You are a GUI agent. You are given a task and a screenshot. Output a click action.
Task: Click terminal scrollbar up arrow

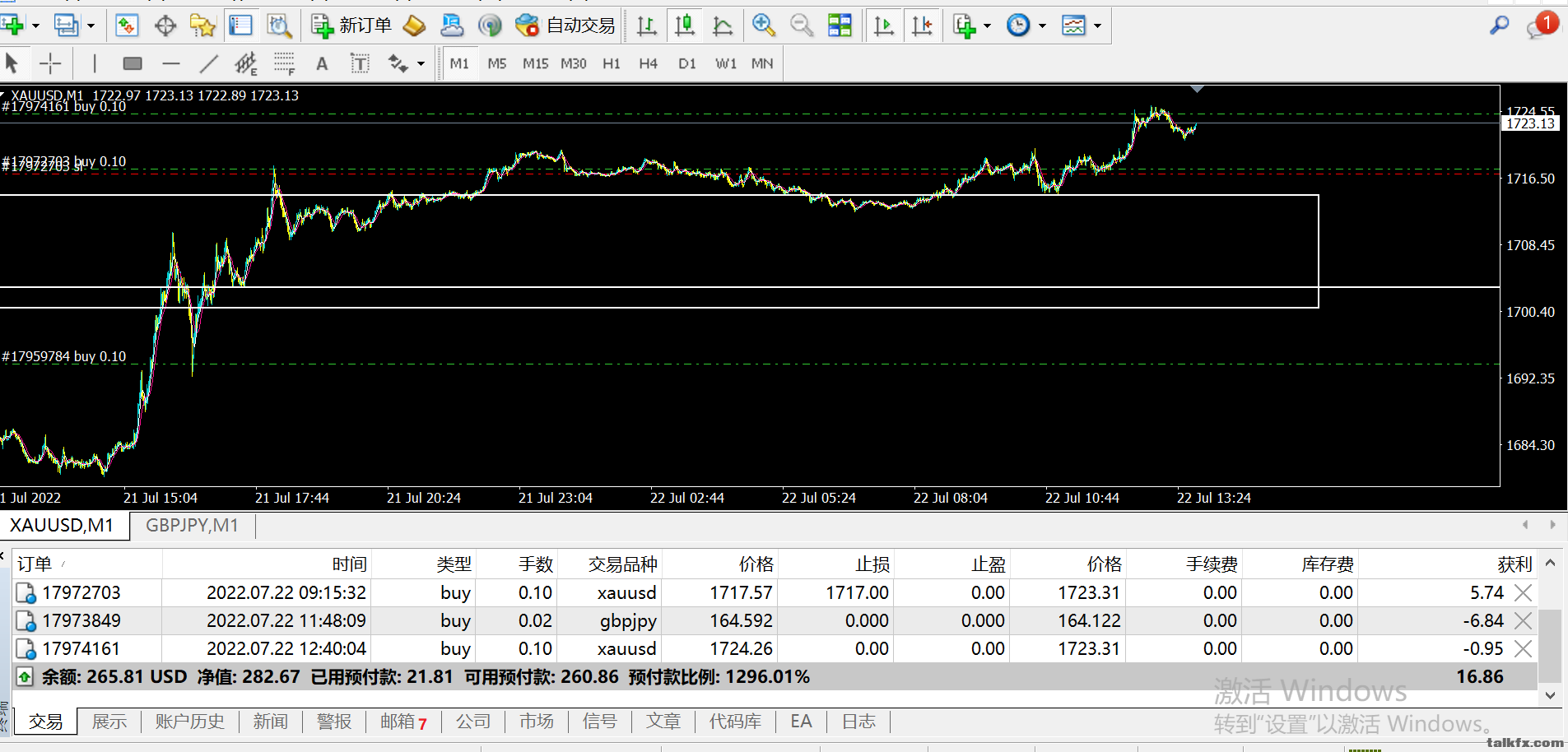1550,563
